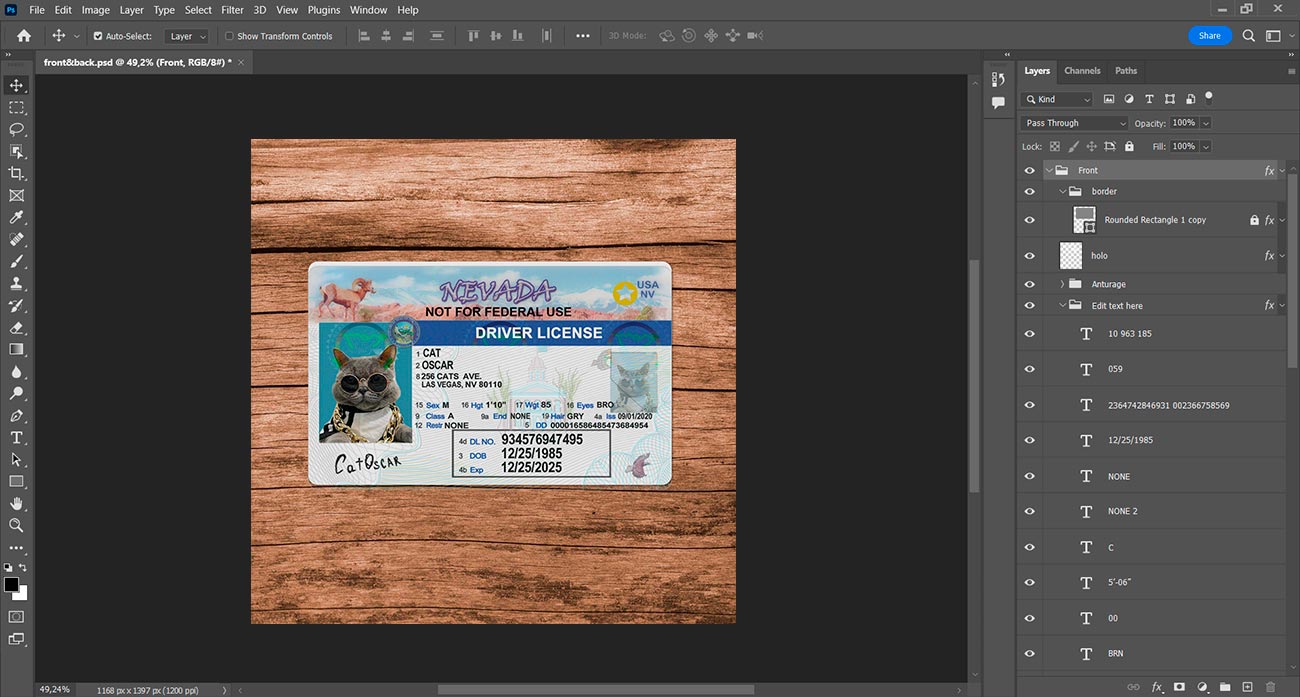
Task: Select the Horizontal Type tool
Action: (16, 438)
